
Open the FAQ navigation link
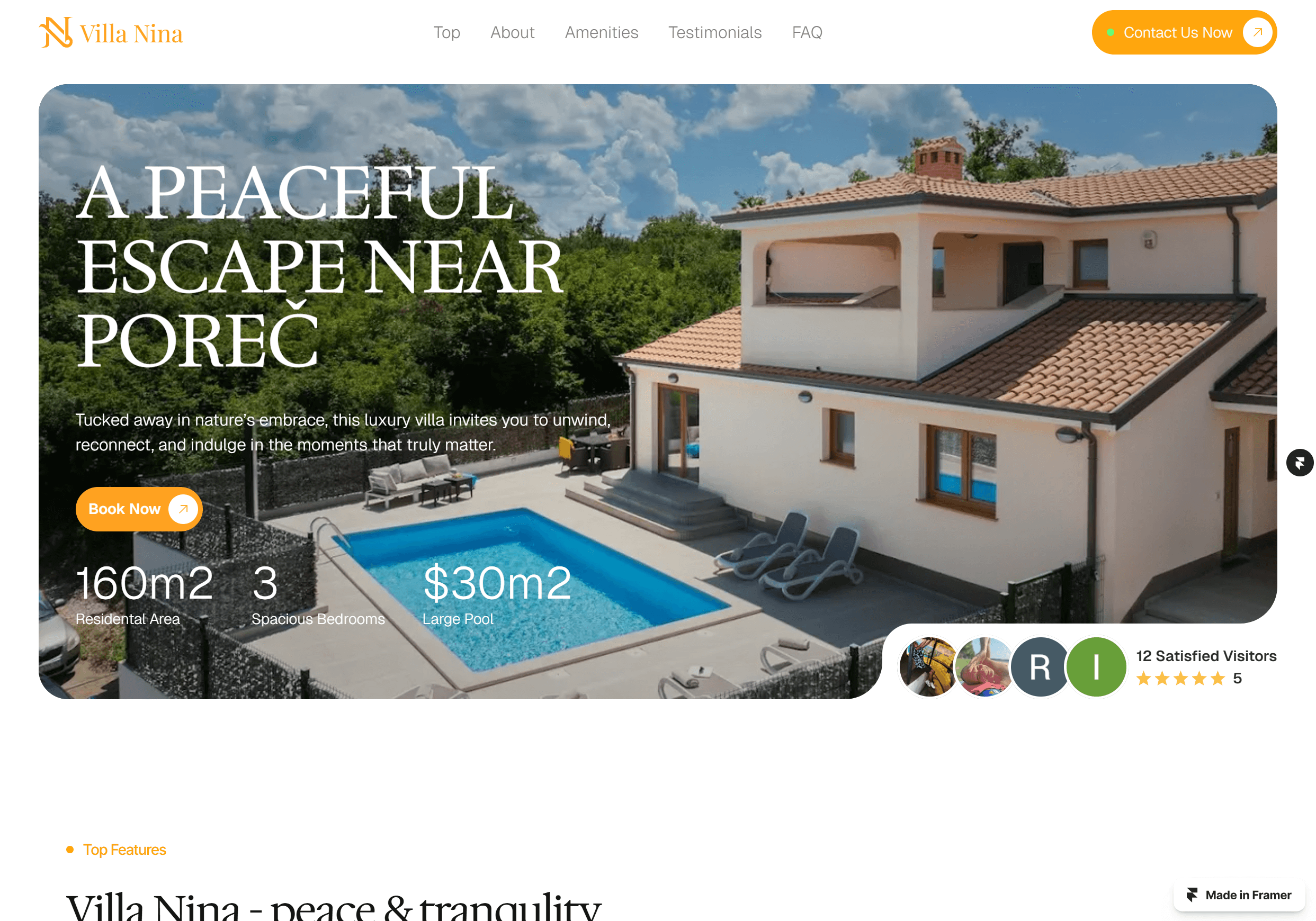807,33
